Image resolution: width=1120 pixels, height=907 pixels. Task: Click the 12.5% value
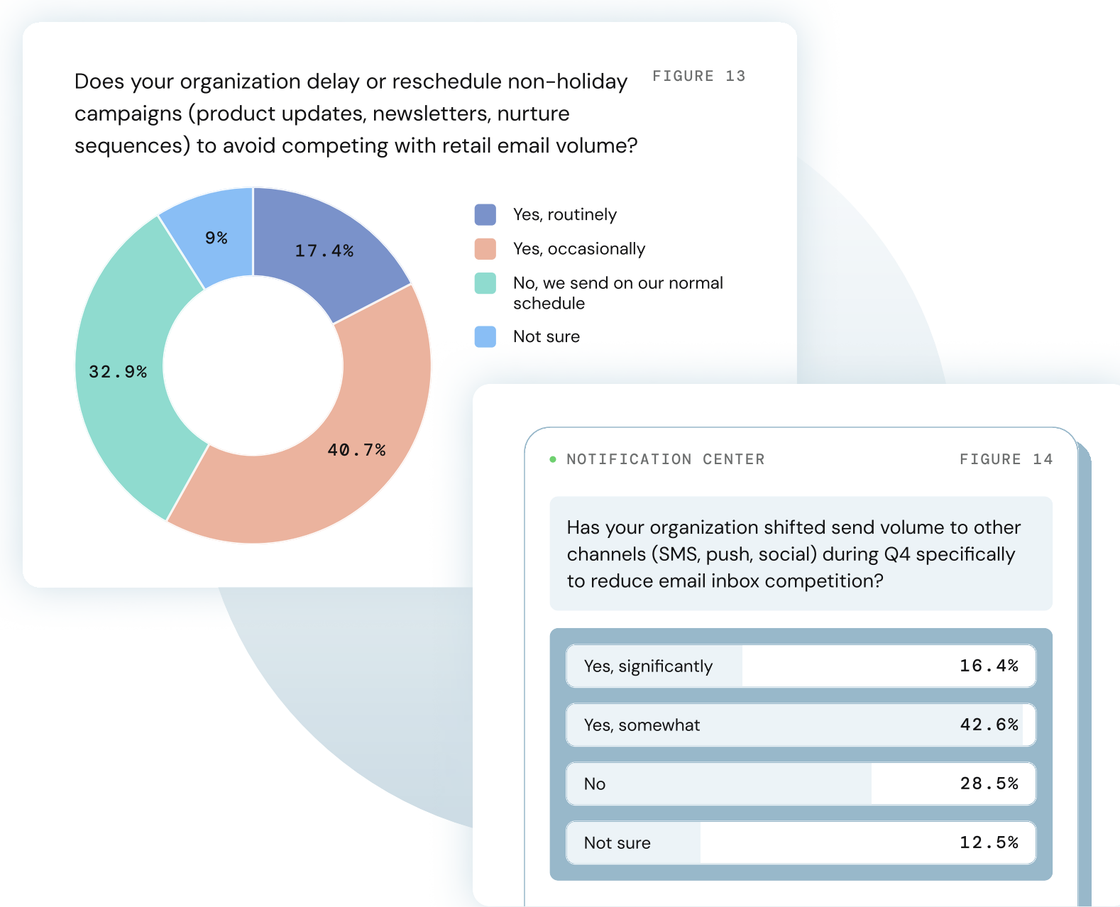[989, 843]
